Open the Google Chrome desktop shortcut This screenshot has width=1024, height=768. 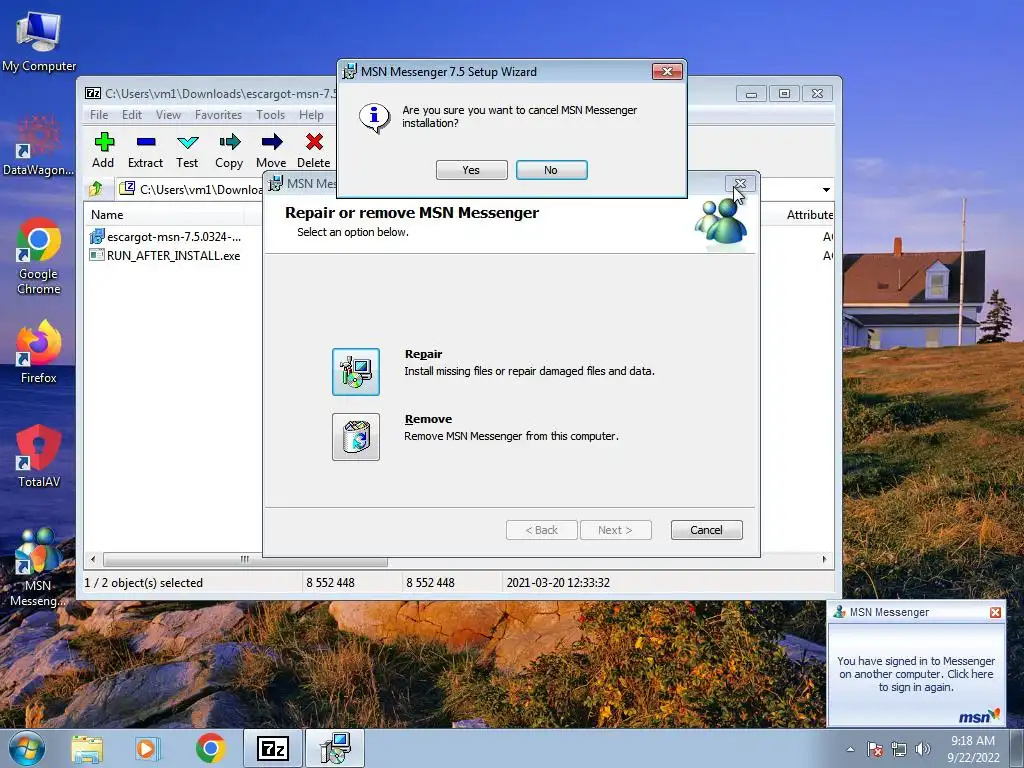pos(39,256)
